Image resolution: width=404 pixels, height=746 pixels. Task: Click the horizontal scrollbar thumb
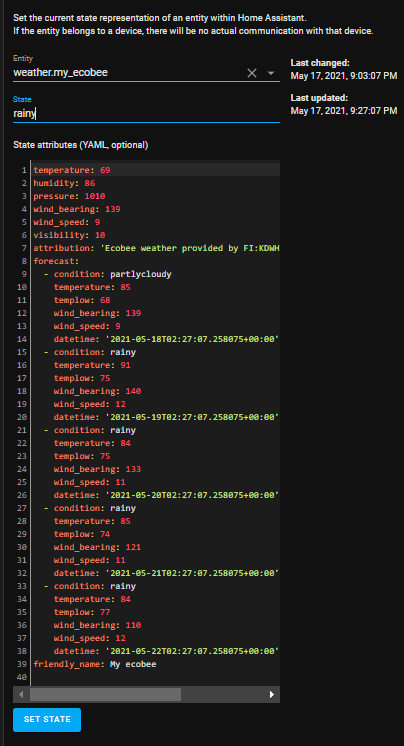coord(105,694)
